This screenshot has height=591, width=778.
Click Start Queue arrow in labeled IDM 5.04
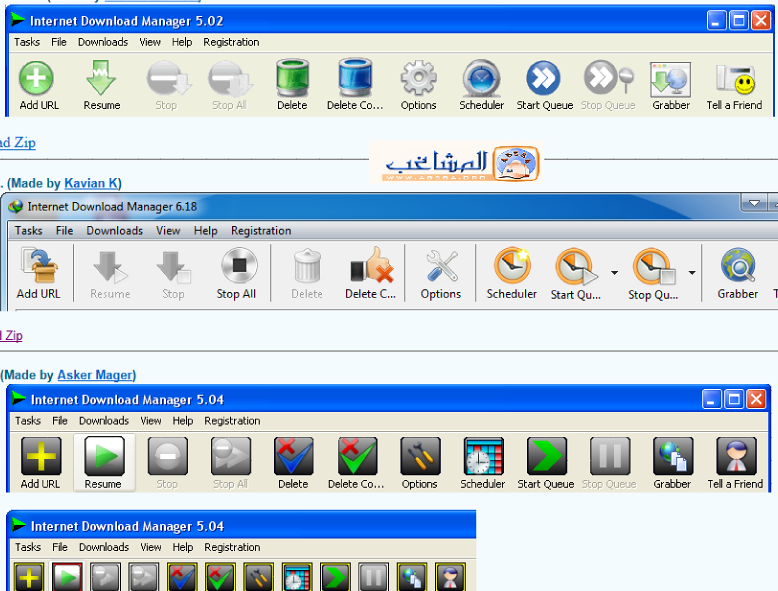[547, 456]
